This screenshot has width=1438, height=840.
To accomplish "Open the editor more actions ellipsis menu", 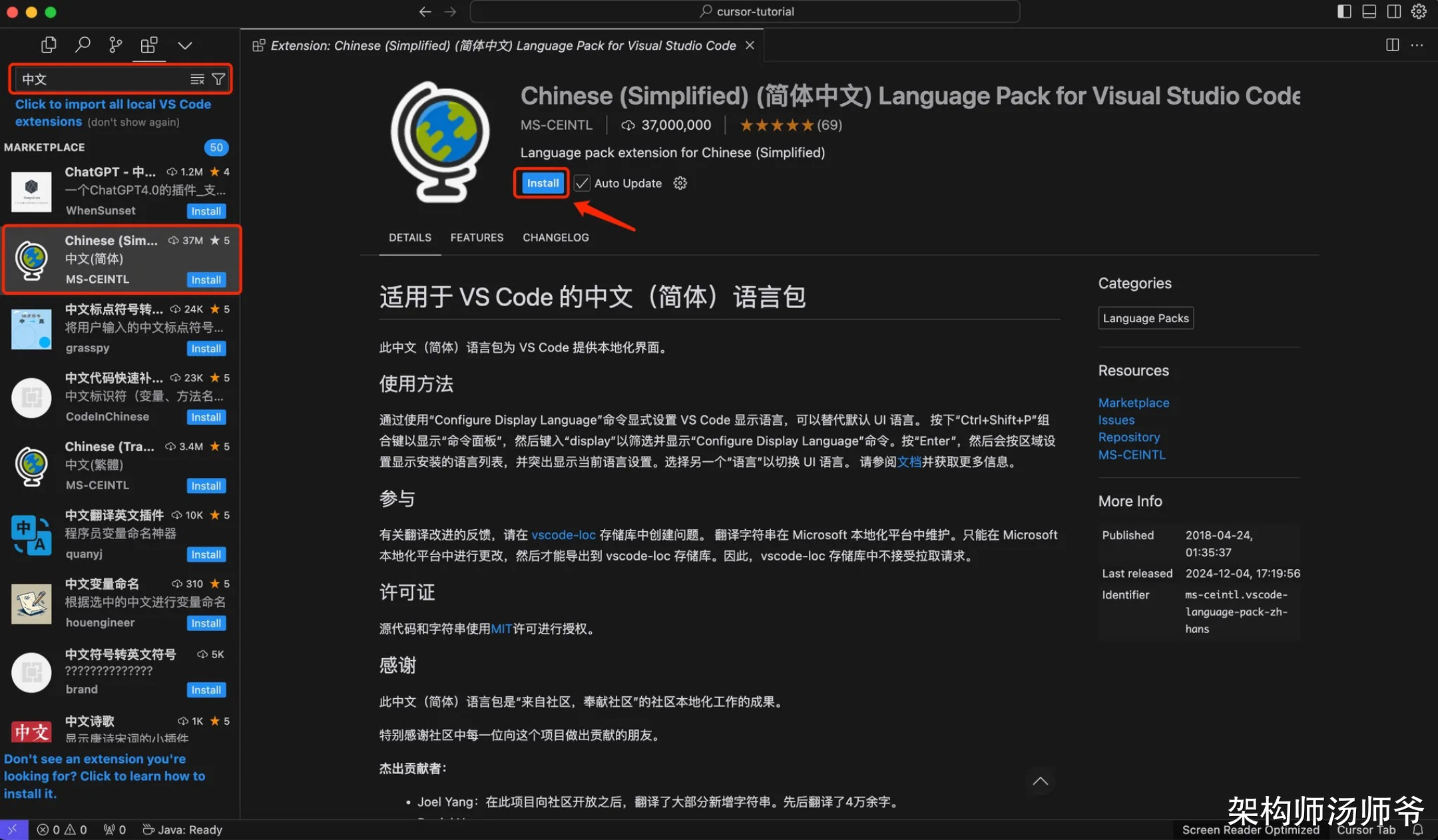I will [x=1417, y=45].
